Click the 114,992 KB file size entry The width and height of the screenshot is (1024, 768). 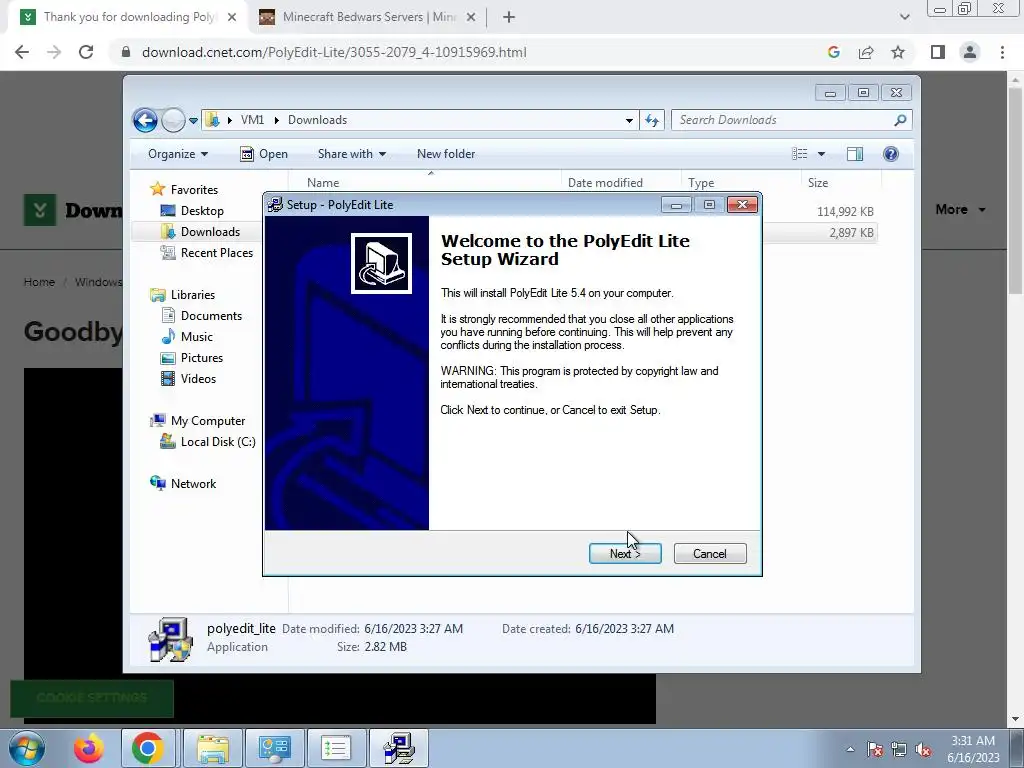pyautogui.click(x=845, y=212)
